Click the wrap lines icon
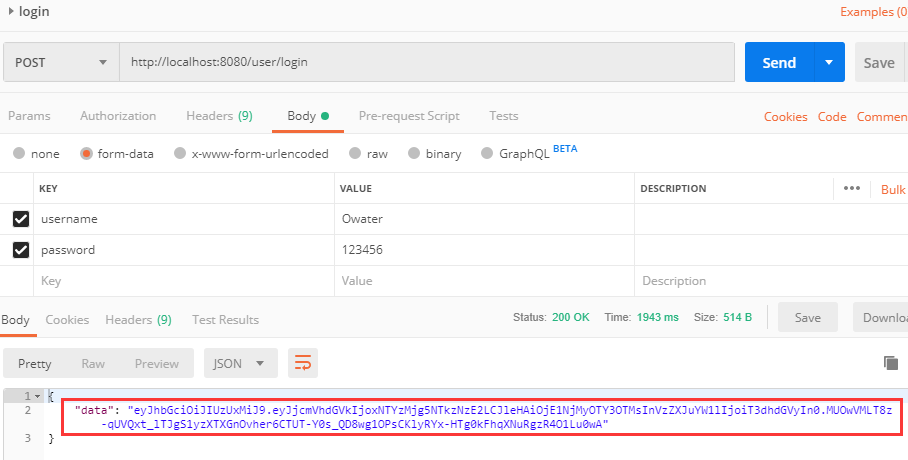908x460 pixels. 303,363
